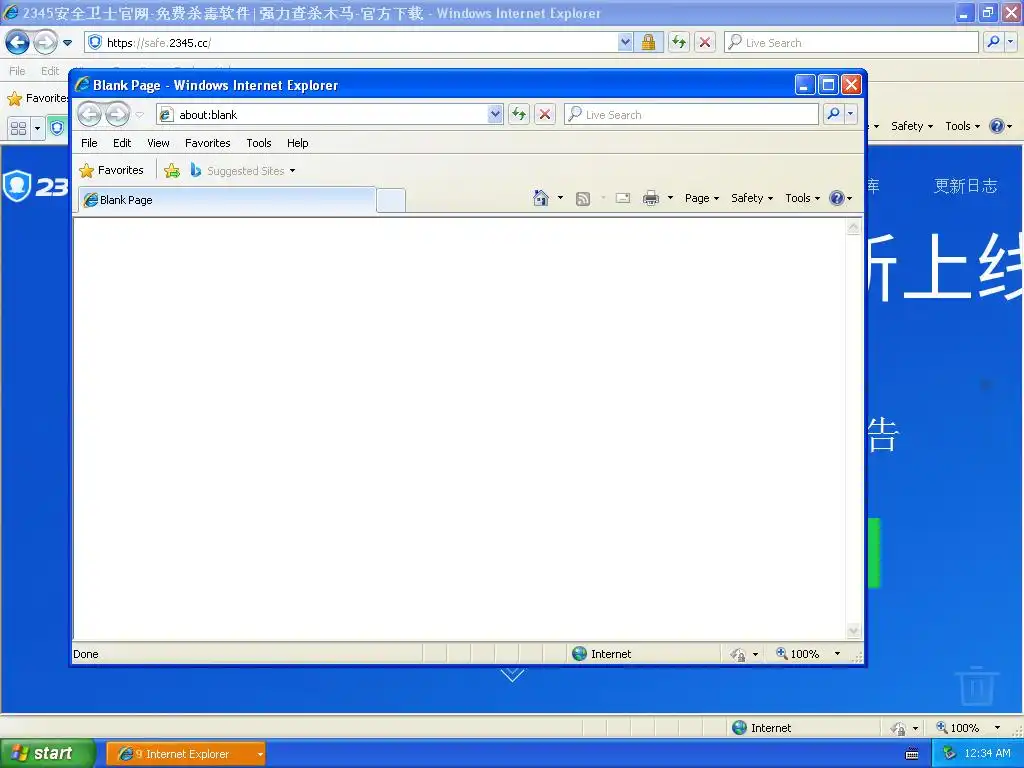This screenshot has width=1024, height=768.
Task: Click File menu in 2345 window
Action: (x=17, y=71)
